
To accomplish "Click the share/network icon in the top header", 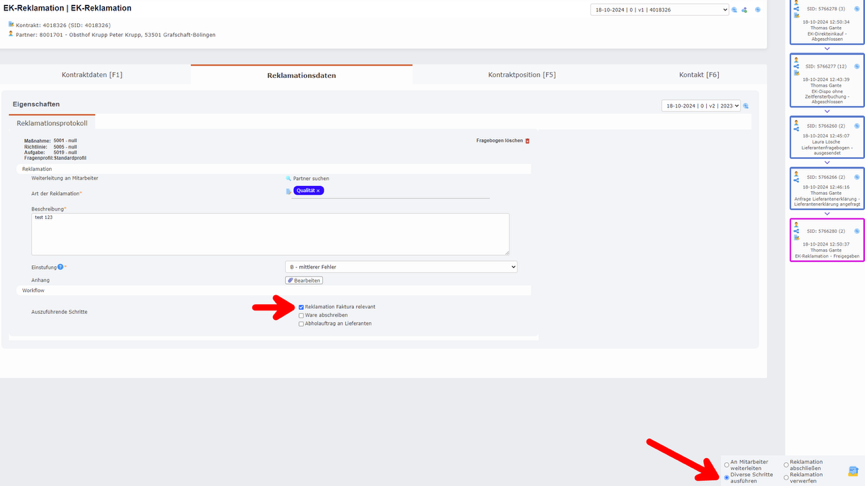I will [x=744, y=10].
